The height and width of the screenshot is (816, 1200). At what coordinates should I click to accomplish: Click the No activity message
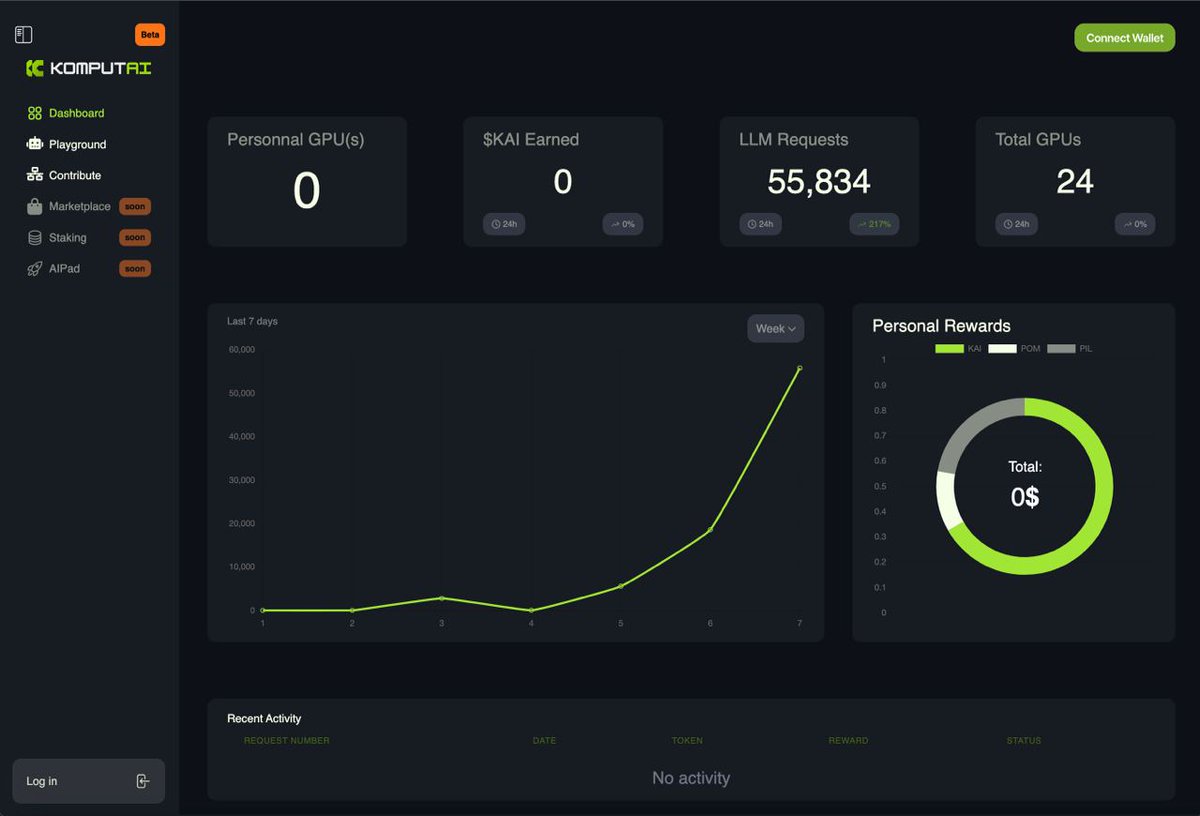(x=691, y=778)
